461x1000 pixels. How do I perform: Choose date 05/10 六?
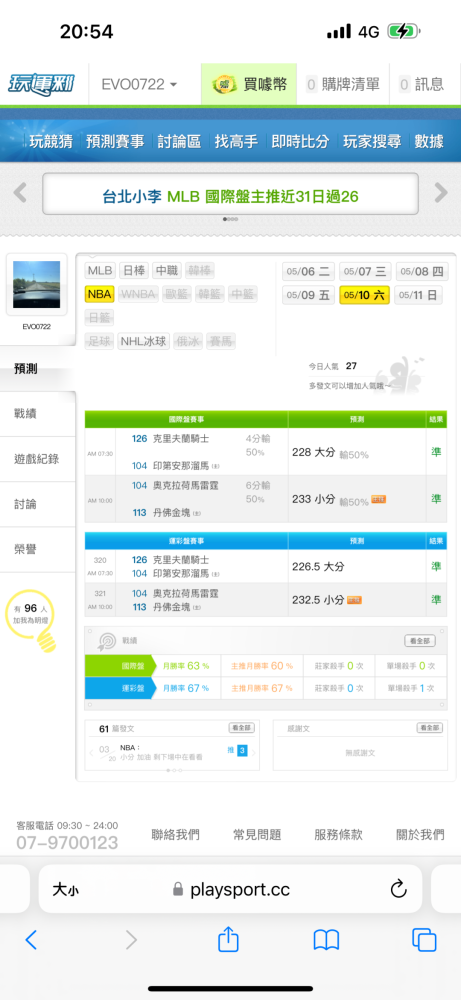click(365, 295)
